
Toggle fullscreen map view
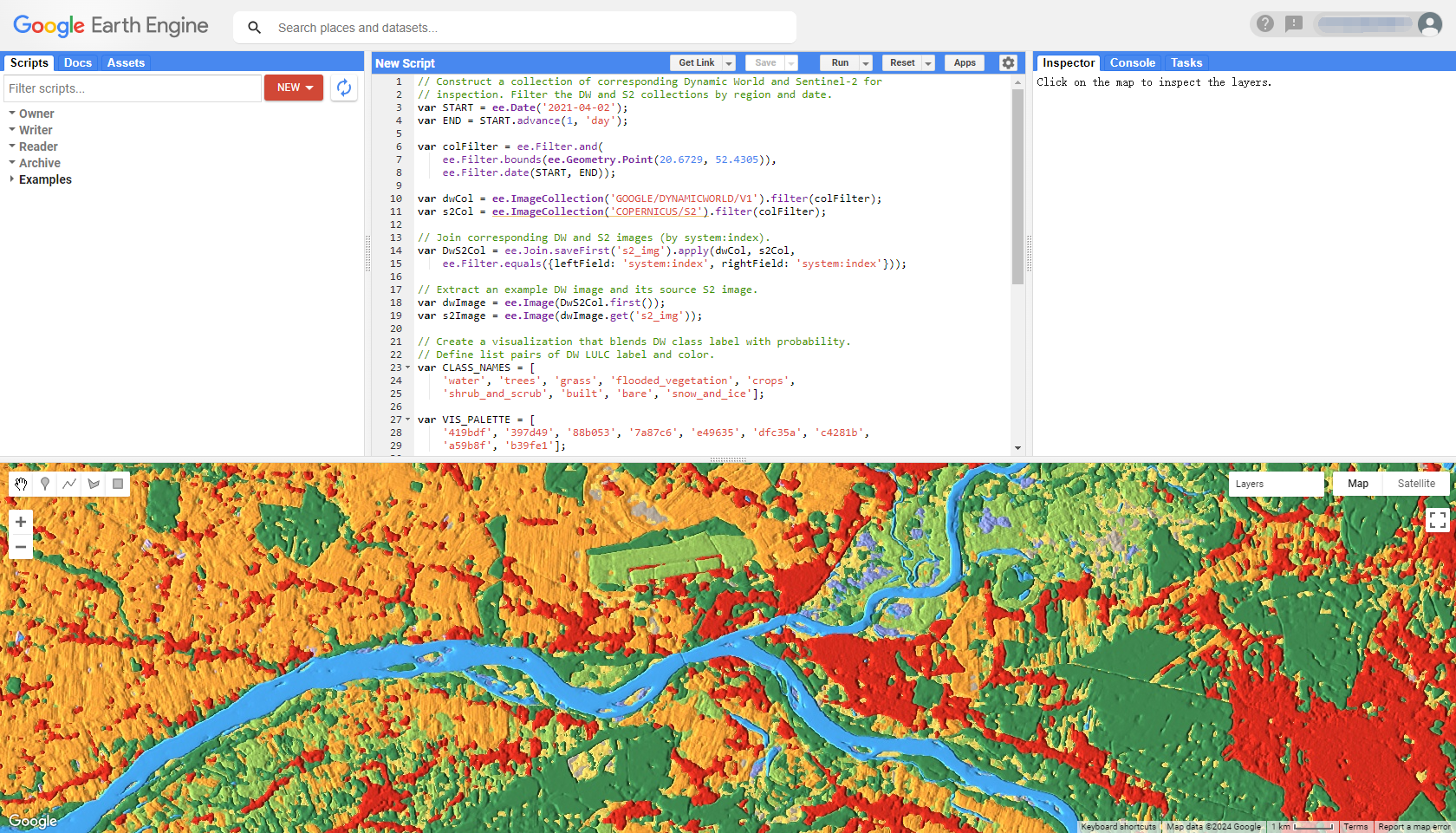click(1438, 520)
